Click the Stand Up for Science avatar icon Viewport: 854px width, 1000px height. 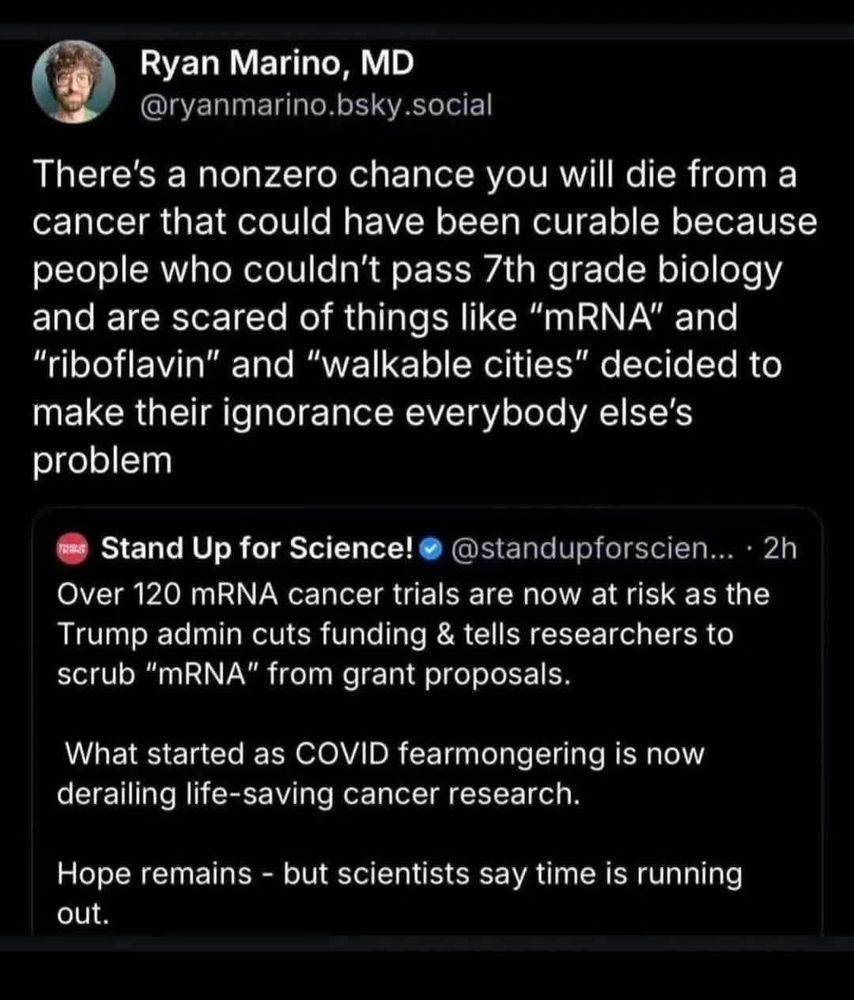[x=72, y=550]
